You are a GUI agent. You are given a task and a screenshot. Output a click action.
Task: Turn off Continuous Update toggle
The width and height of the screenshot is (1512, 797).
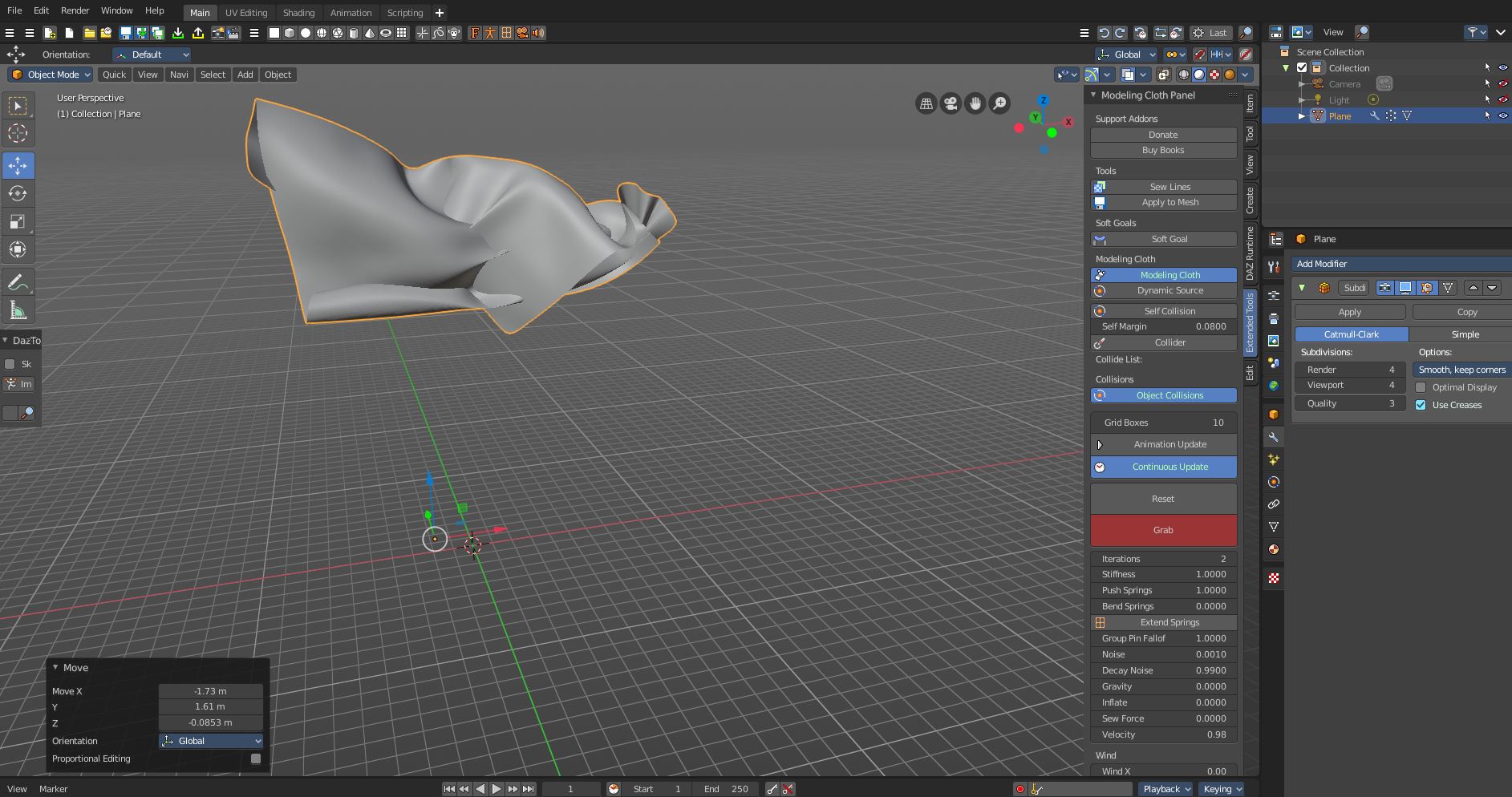(x=1163, y=467)
